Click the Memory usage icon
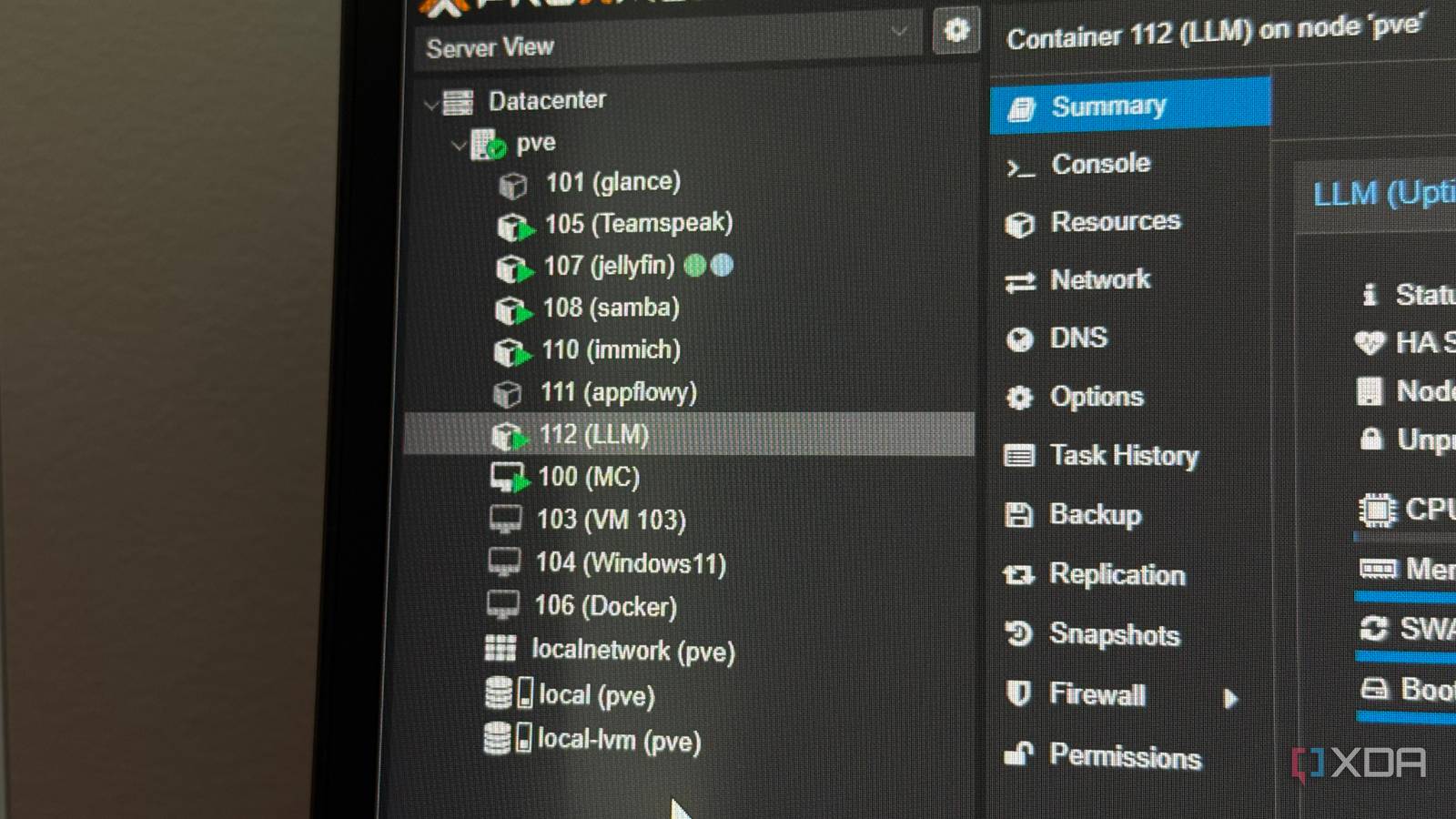 [1378, 570]
